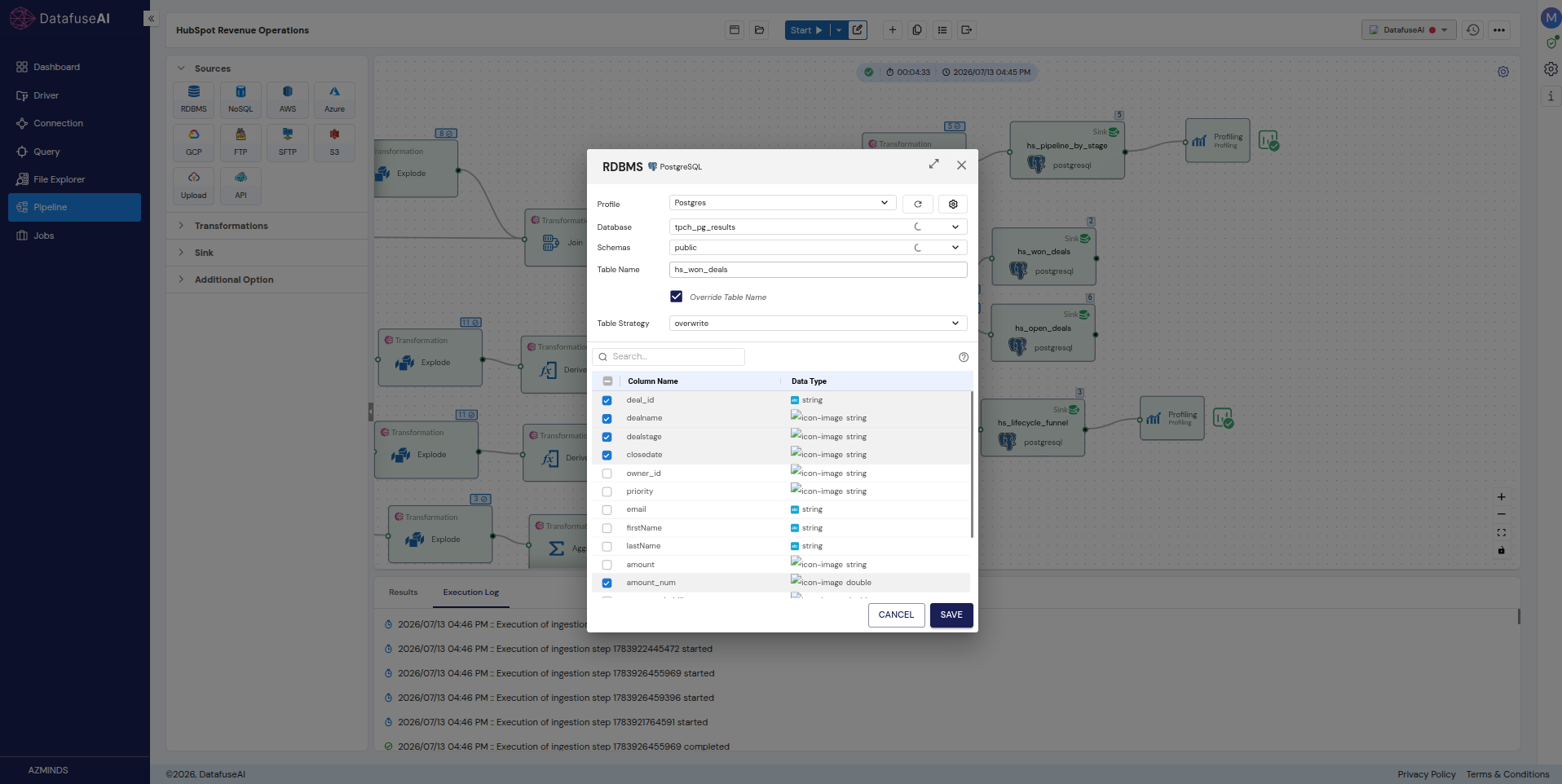The width and height of the screenshot is (1562, 784).
Task: Open the Table Strategy dropdown
Action: coord(819,324)
